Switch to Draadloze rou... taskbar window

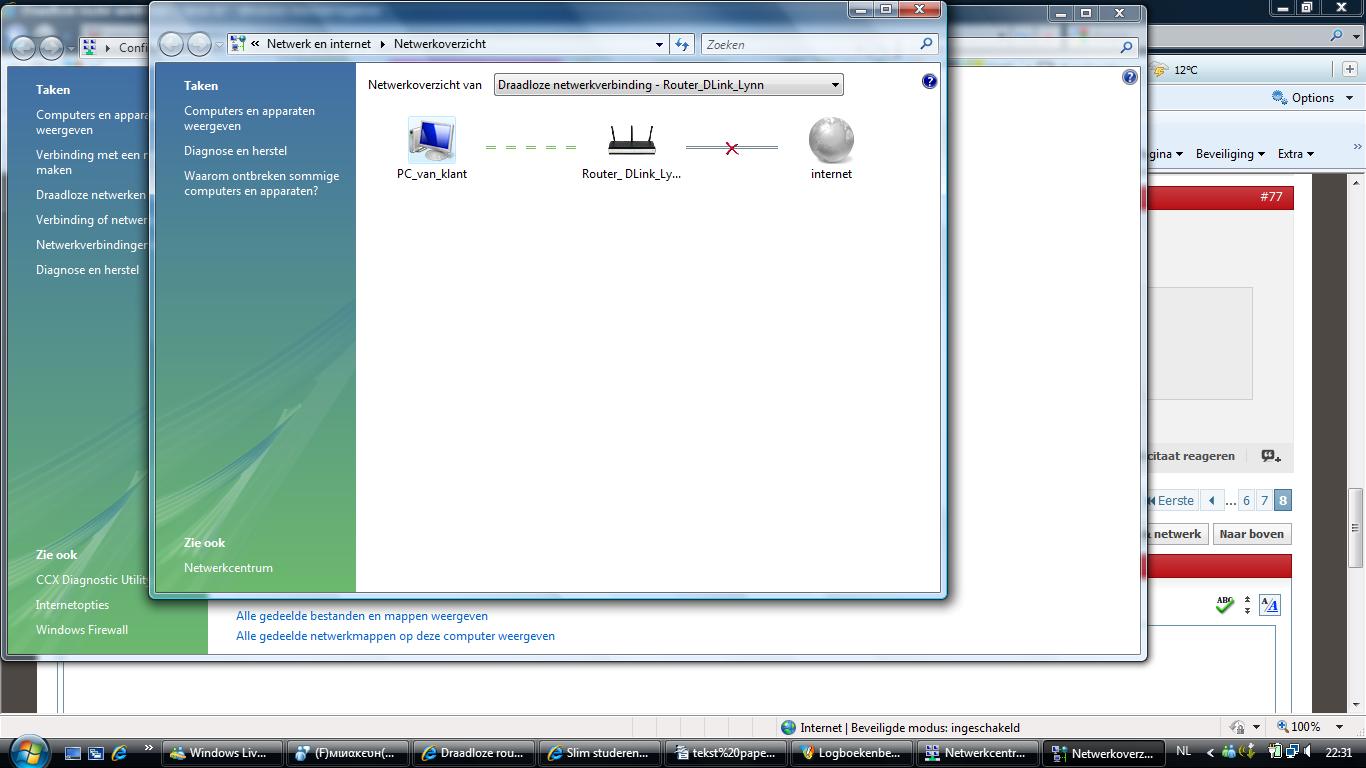(x=472, y=753)
